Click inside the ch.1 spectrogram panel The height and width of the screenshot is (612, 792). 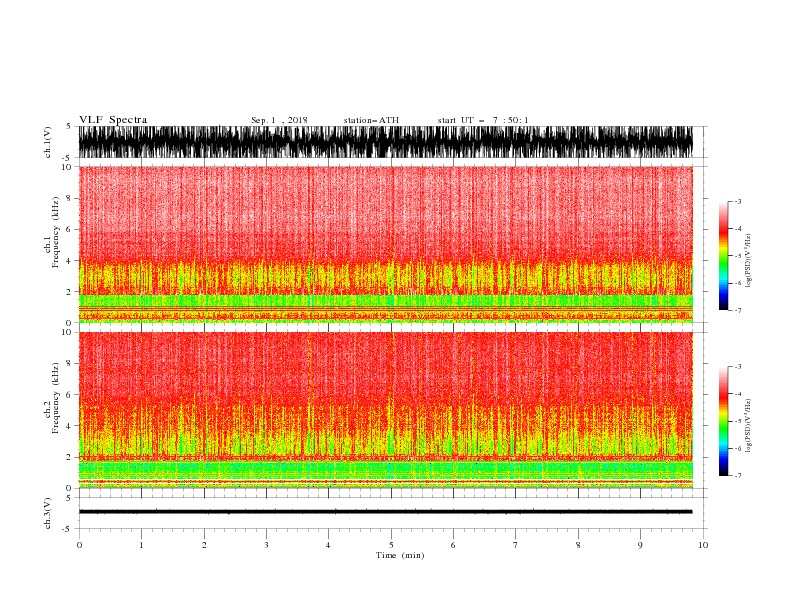[x=385, y=244]
